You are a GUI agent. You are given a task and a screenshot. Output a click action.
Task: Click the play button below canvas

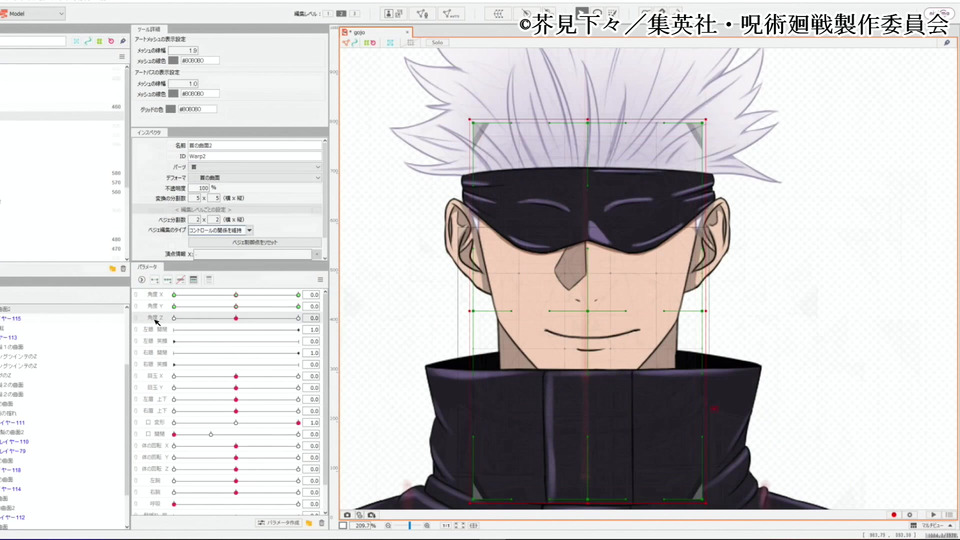point(933,515)
